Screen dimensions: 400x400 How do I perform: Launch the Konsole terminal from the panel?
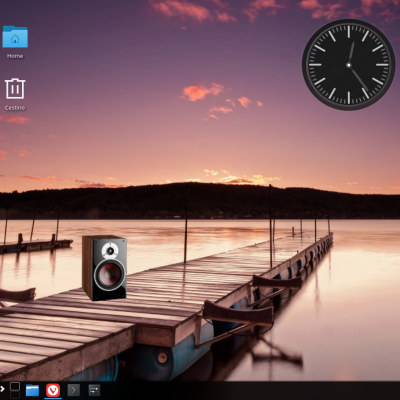coord(74,390)
